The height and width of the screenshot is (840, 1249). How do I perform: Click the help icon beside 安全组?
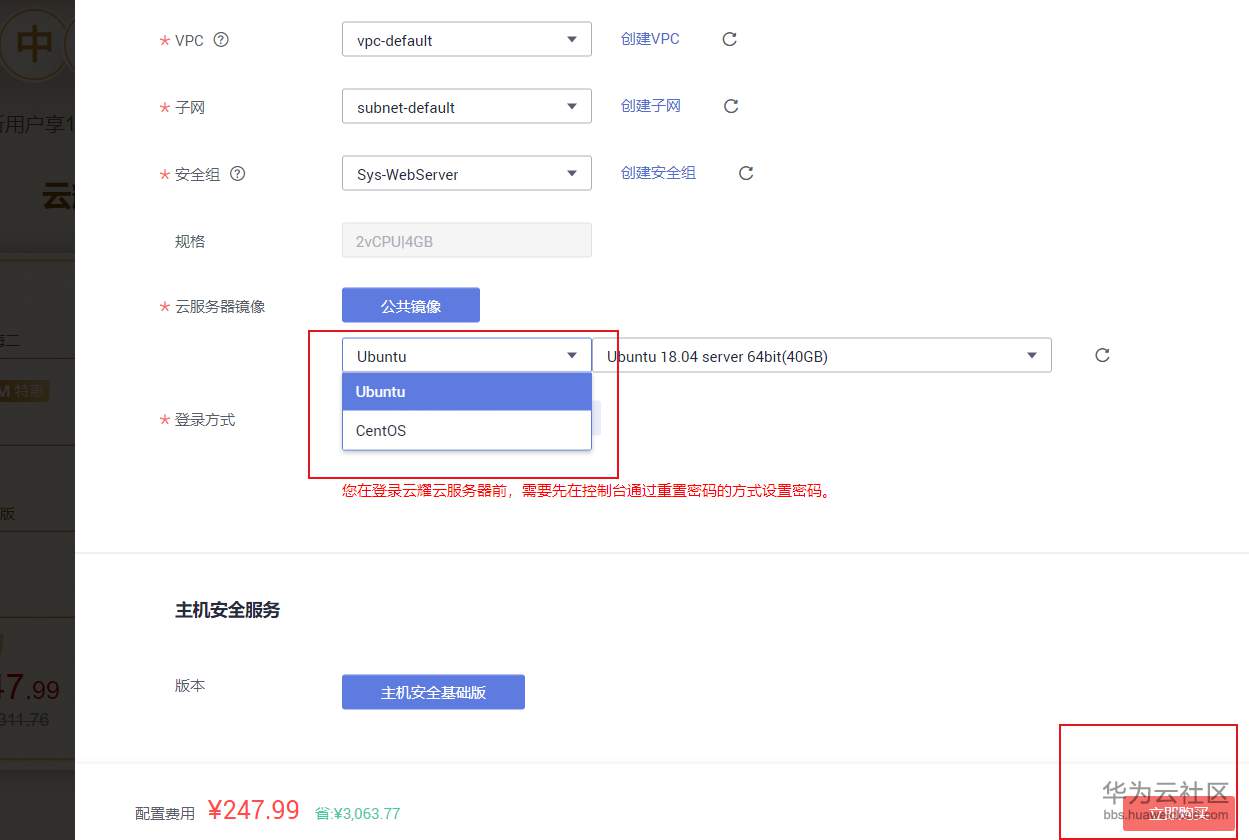tap(238, 173)
